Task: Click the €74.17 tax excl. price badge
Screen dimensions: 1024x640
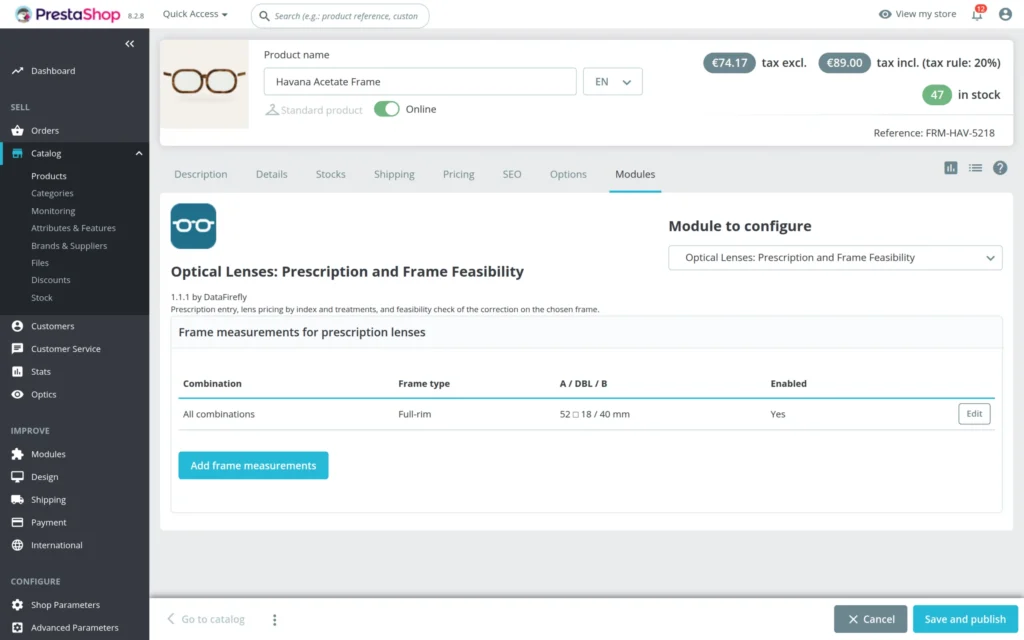Action: point(729,63)
